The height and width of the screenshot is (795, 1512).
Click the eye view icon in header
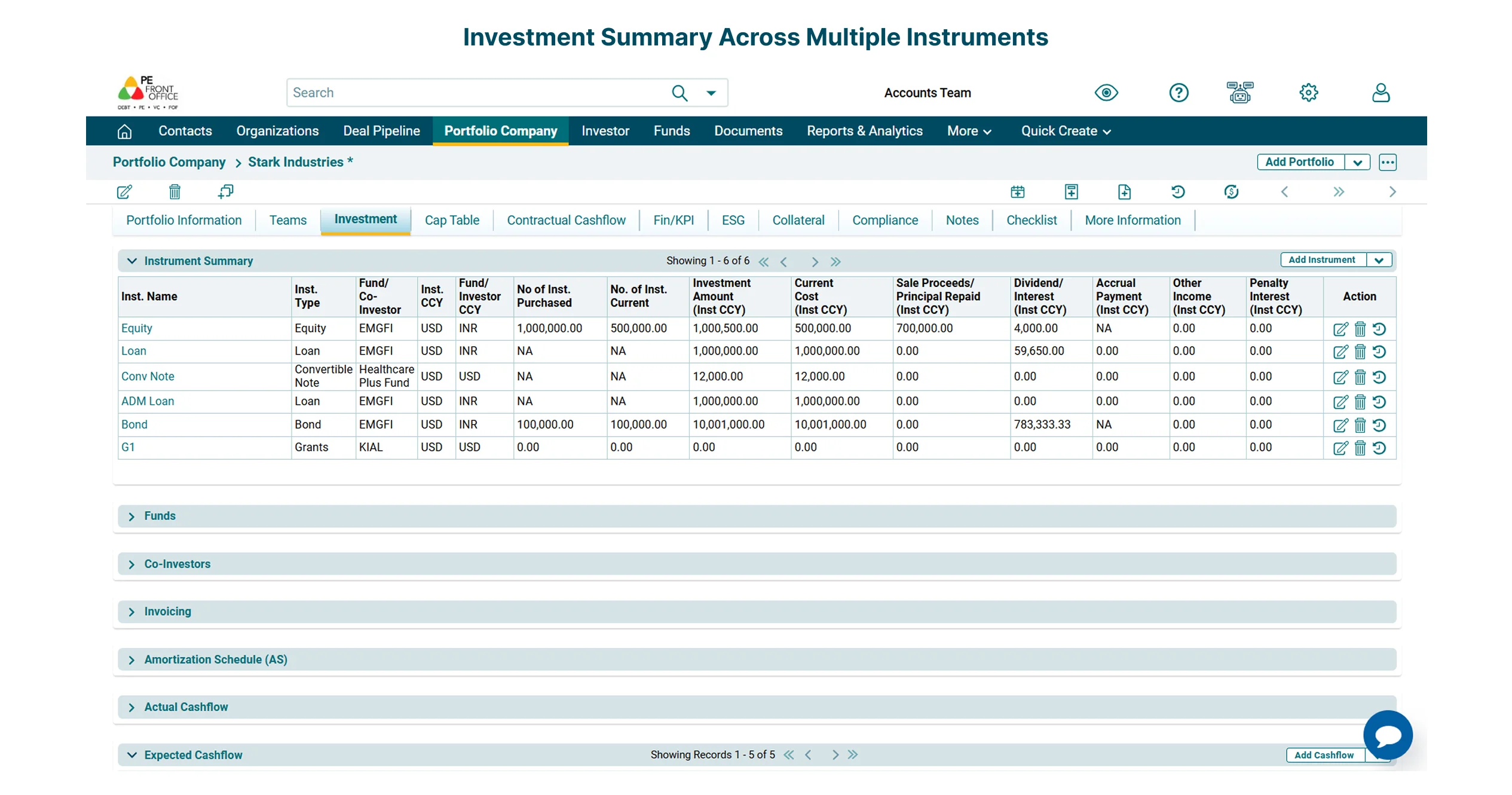1106,93
